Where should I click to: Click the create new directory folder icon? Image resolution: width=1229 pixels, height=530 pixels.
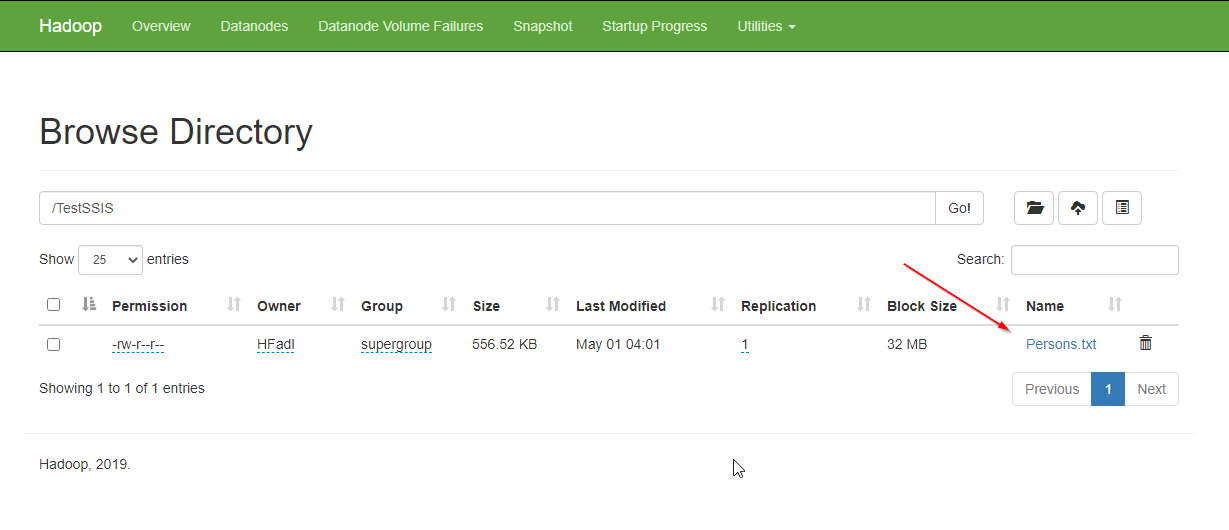pyautogui.click(x=1034, y=208)
